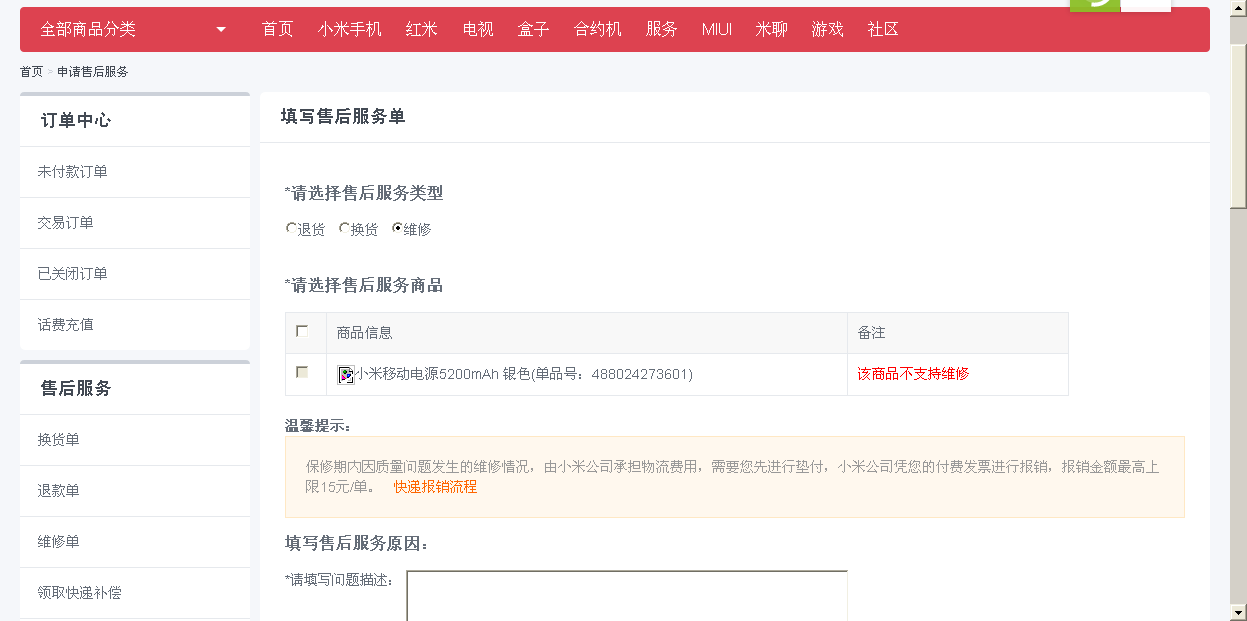1247x621 pixels.
Task: Click into the 问题描述 text area
Action: click(x=627, y=596)
